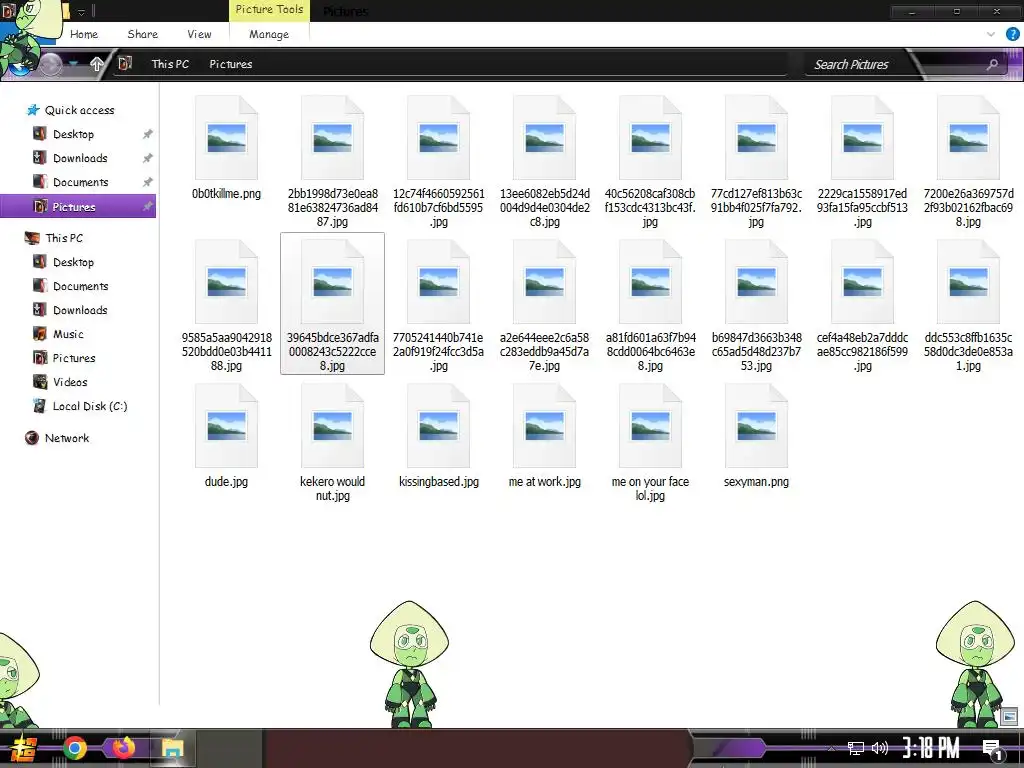Viewport: 1024px width, 768px height.
Task: Select the me at work.jpg file
Action: [x=545, y=436]
